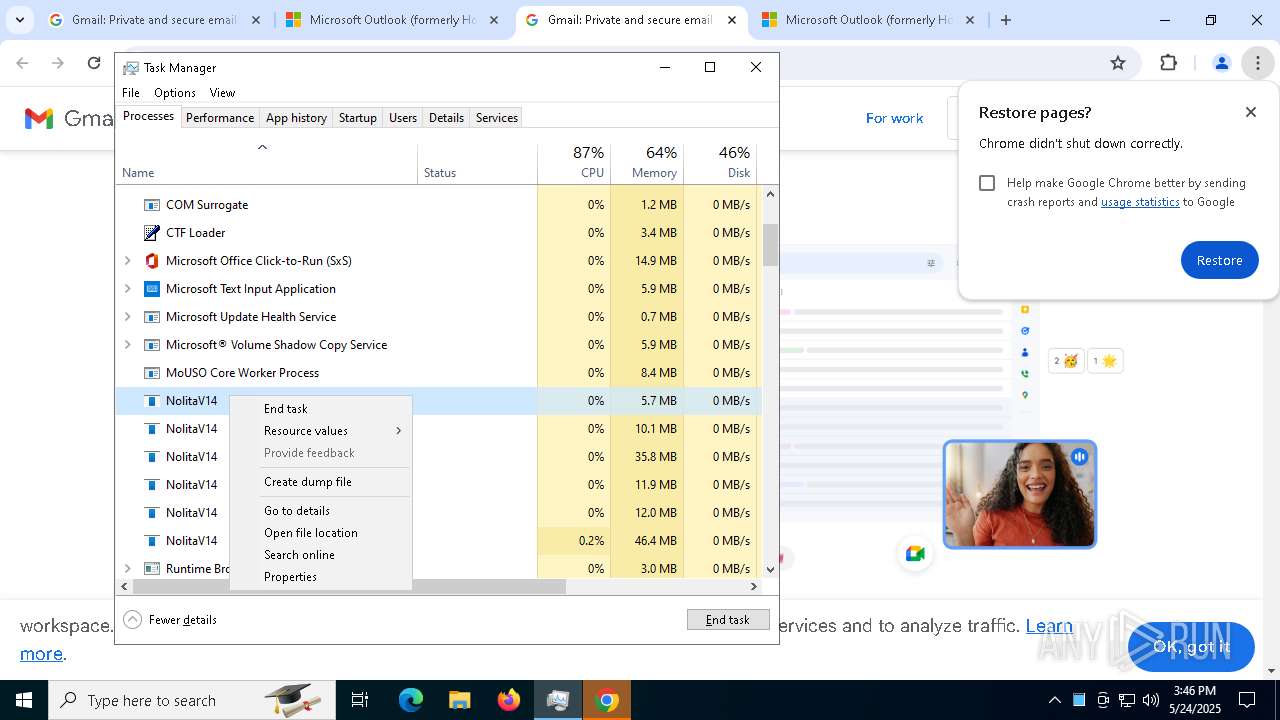Select Open file location
The width and height of the screenshot is (1280, 720).
(x=321, y=533)
